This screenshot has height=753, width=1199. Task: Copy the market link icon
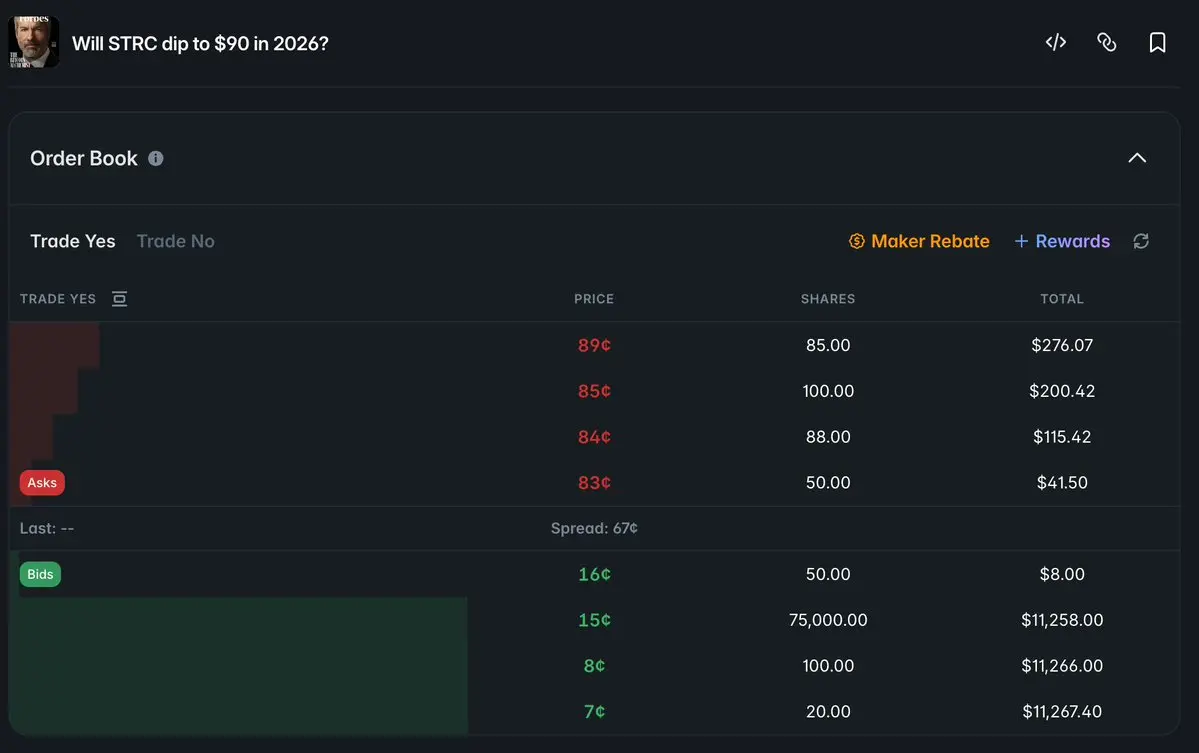point(1106,42)
